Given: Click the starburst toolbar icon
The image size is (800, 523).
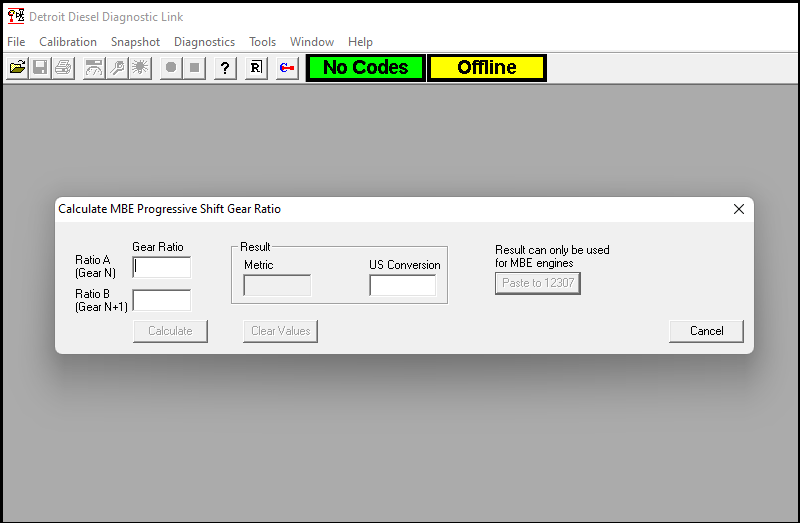Looking at the screenshot, I should [140, 68].
